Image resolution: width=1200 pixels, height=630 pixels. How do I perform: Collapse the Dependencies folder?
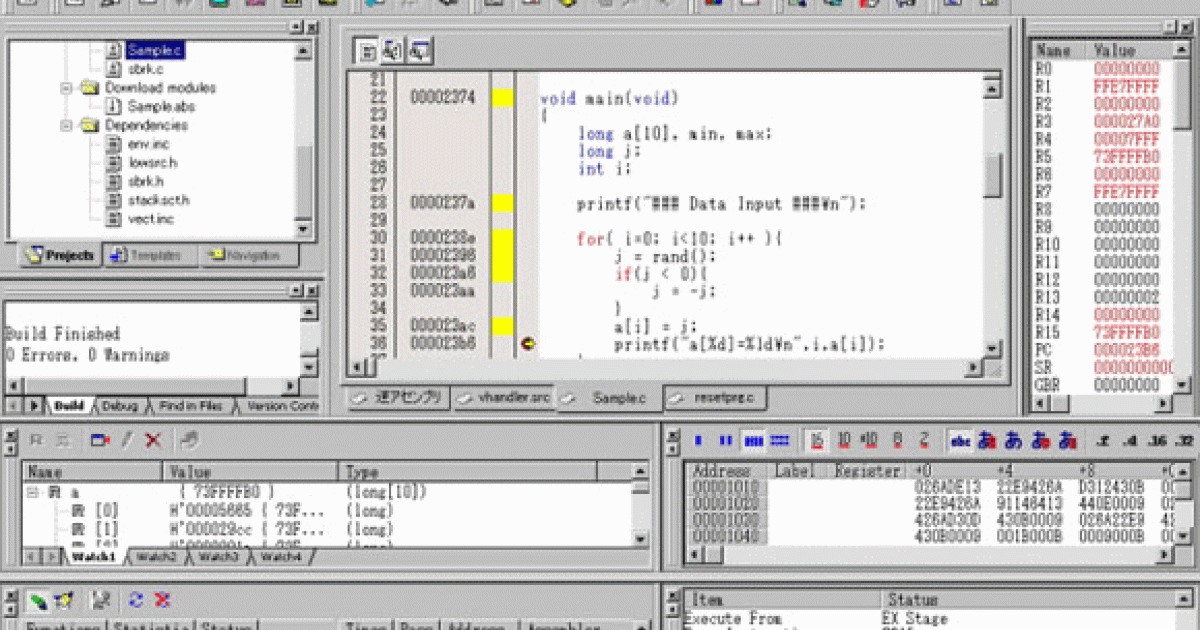(x=67, y=126)
